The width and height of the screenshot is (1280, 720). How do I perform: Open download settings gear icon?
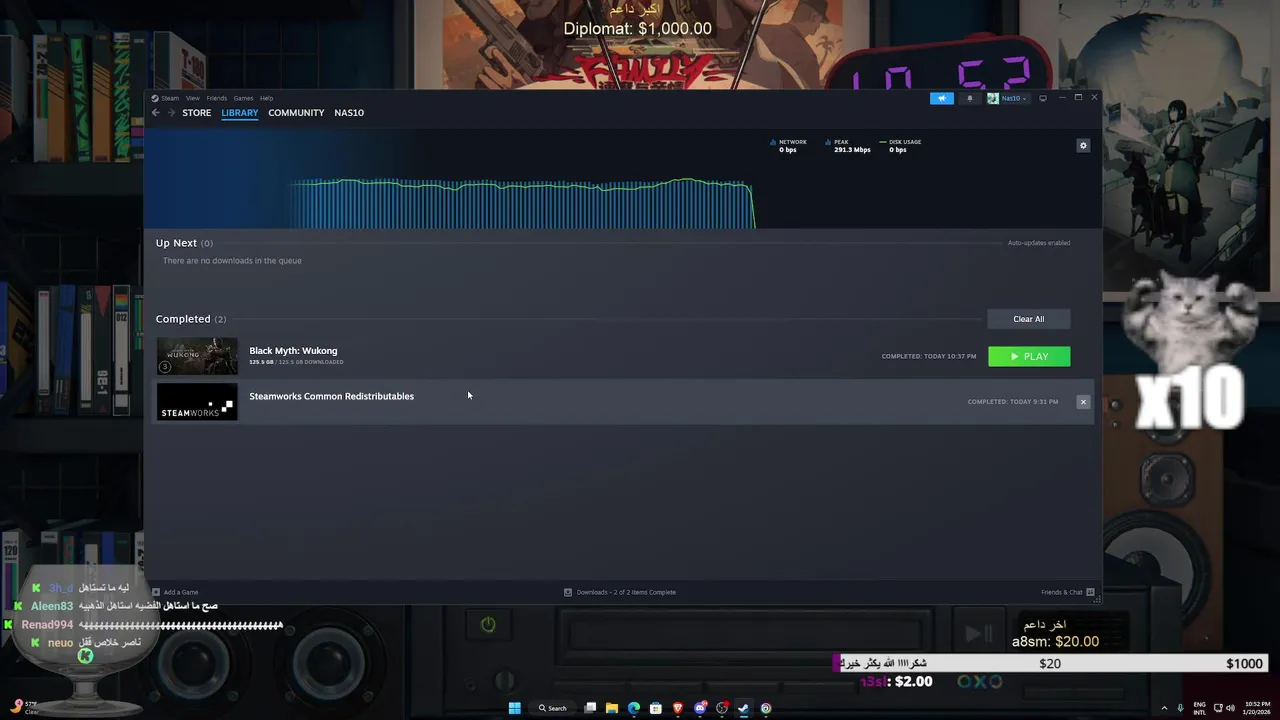(1083, 146)
